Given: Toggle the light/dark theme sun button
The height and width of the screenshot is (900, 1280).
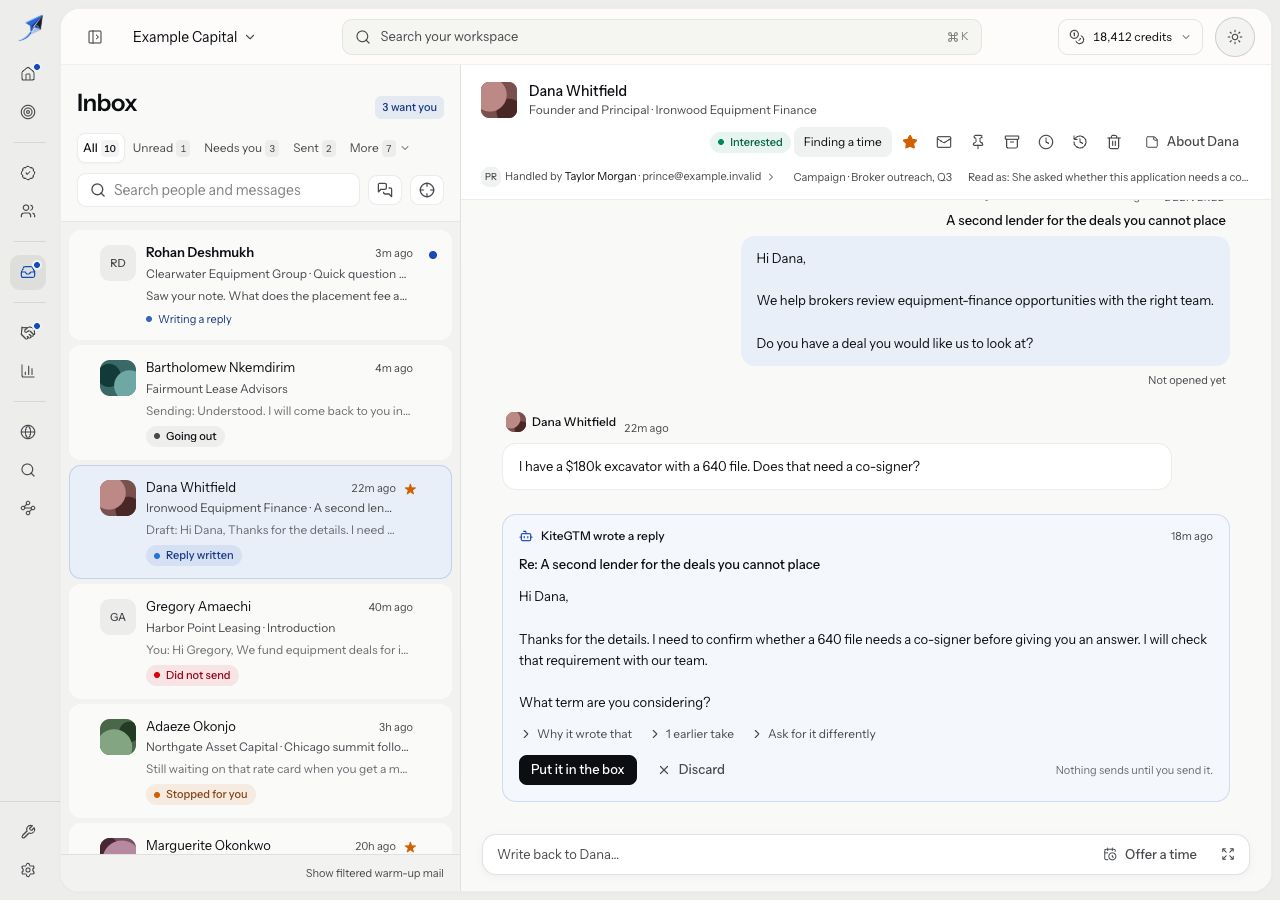Looking at the screenshot, I should pos(1234,37).
